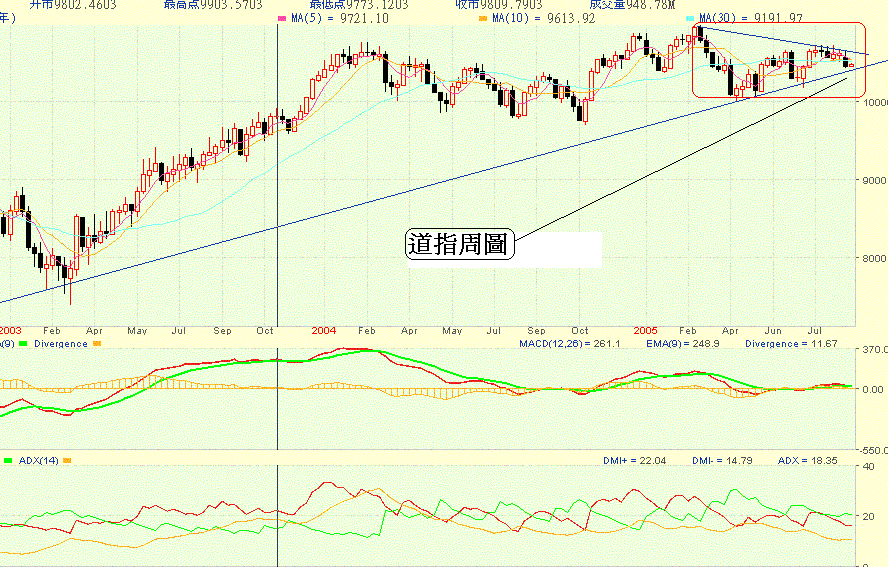Viewport: 888px width, 567px height.
Task: Select the 'MA(5) = 9721.10' readout
Action: pos(340,19)
